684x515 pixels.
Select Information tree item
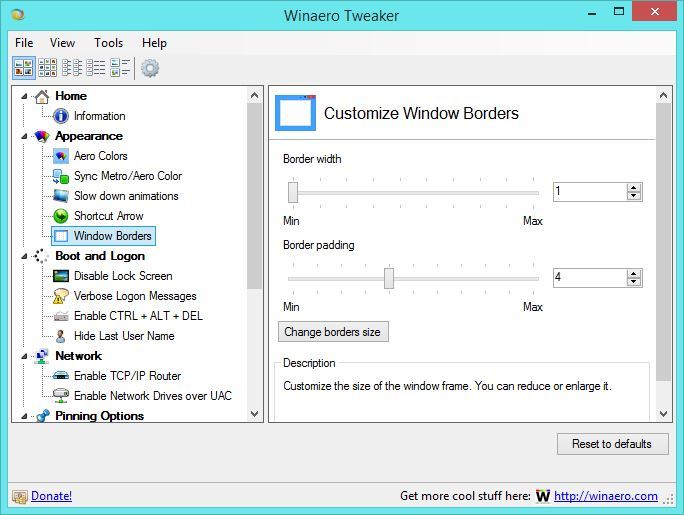(99, 116)
